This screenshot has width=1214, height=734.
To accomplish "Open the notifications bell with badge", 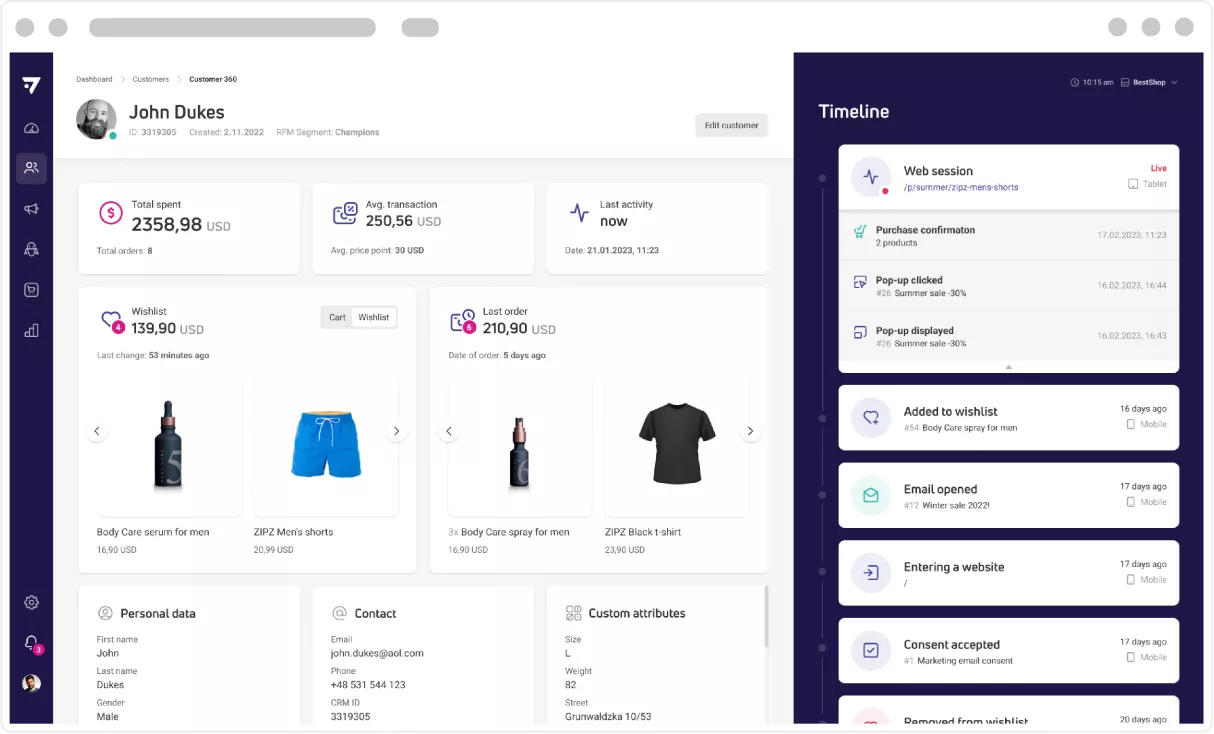I will pos(31,643).
